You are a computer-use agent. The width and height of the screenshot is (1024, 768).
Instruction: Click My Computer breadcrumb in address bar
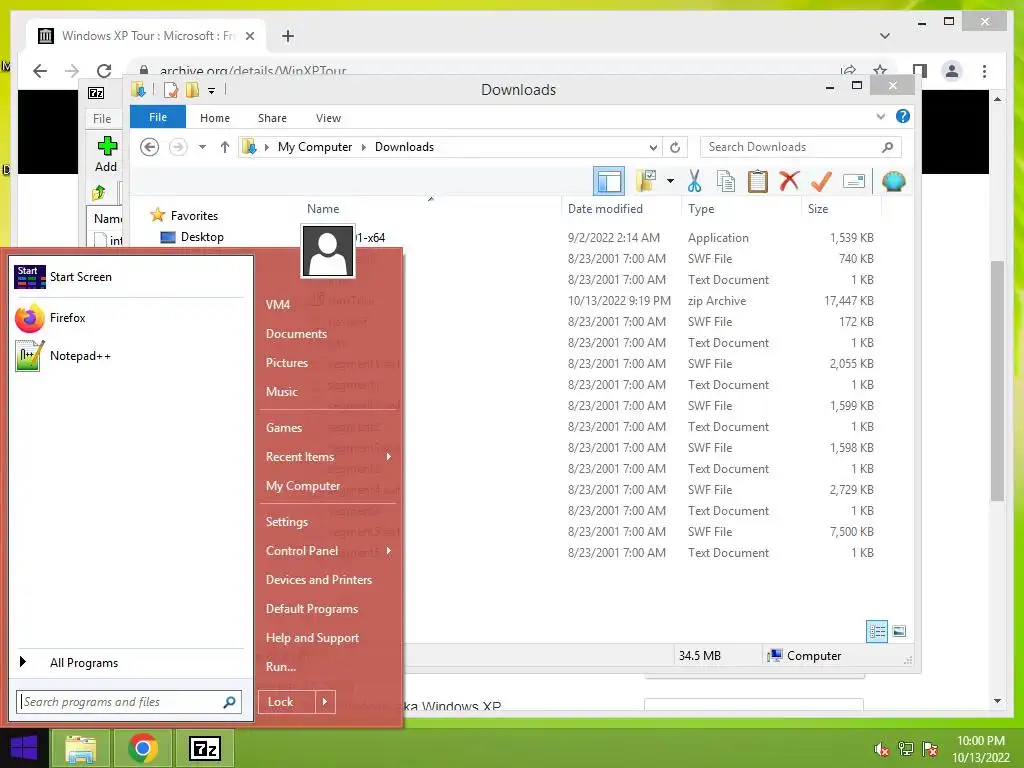pos(315,147)
